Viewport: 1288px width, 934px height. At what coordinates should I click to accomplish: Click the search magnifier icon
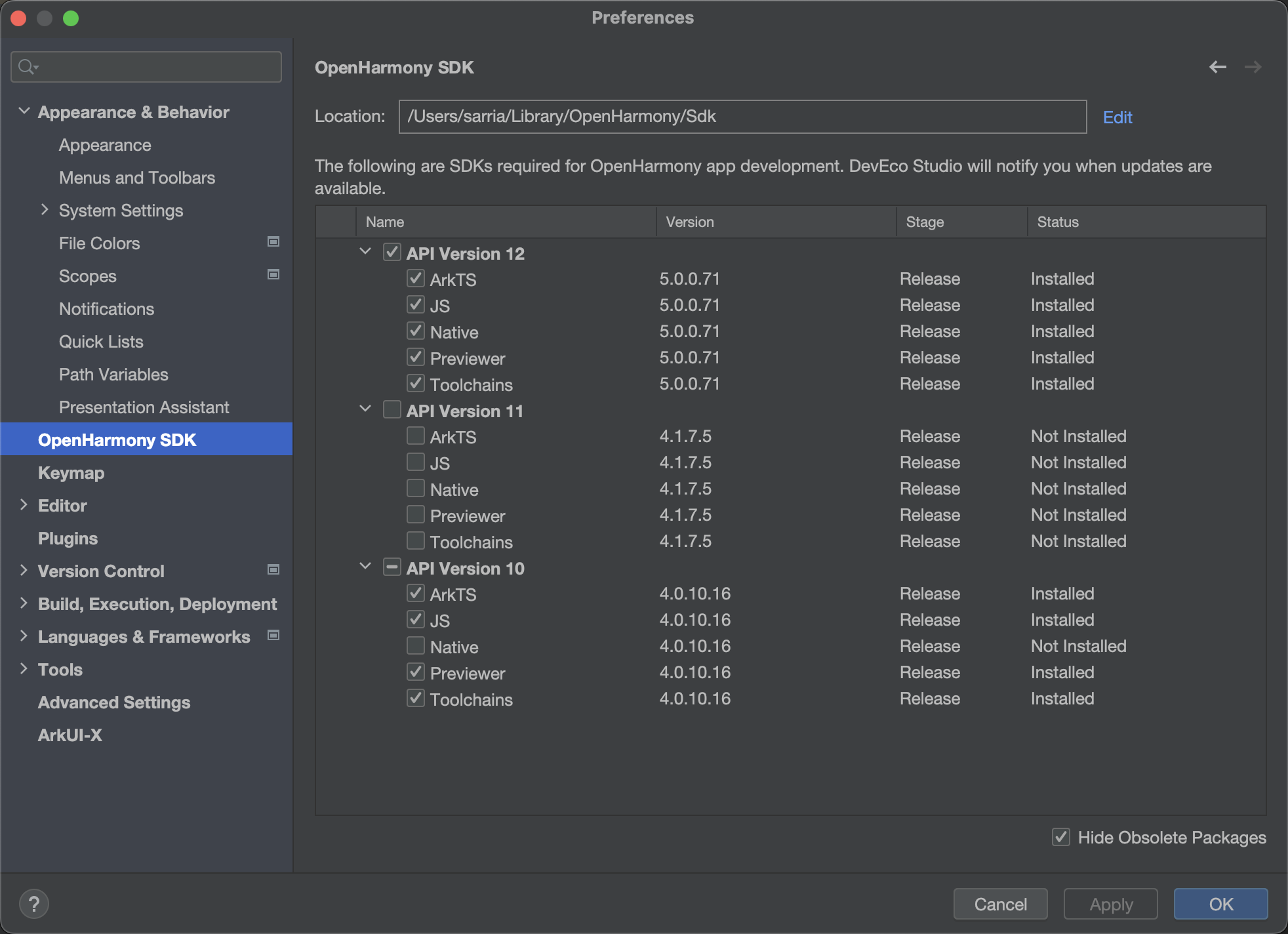pyautogui.click(x=28, y=67)
